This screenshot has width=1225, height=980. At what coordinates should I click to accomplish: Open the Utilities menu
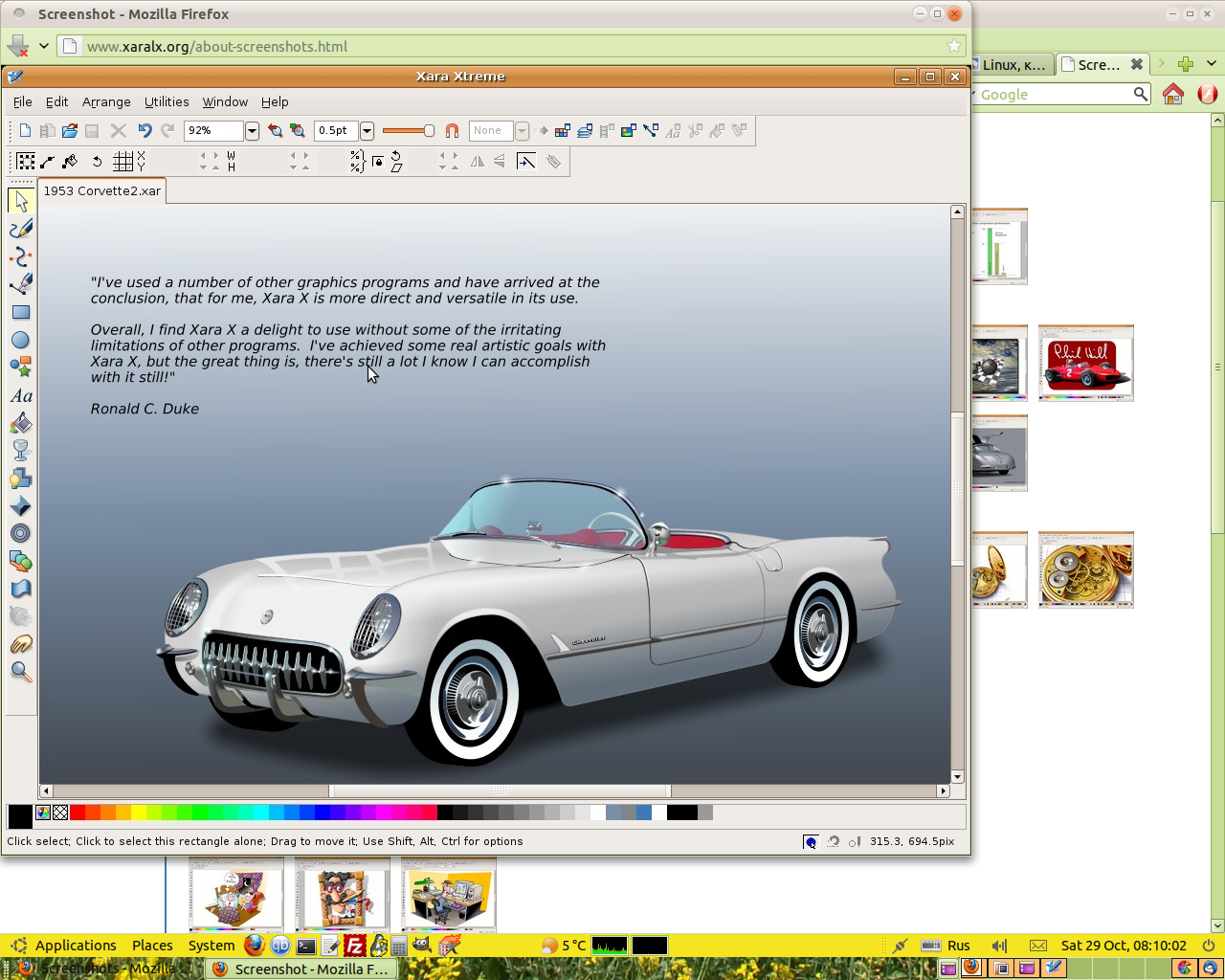(167, 101)
